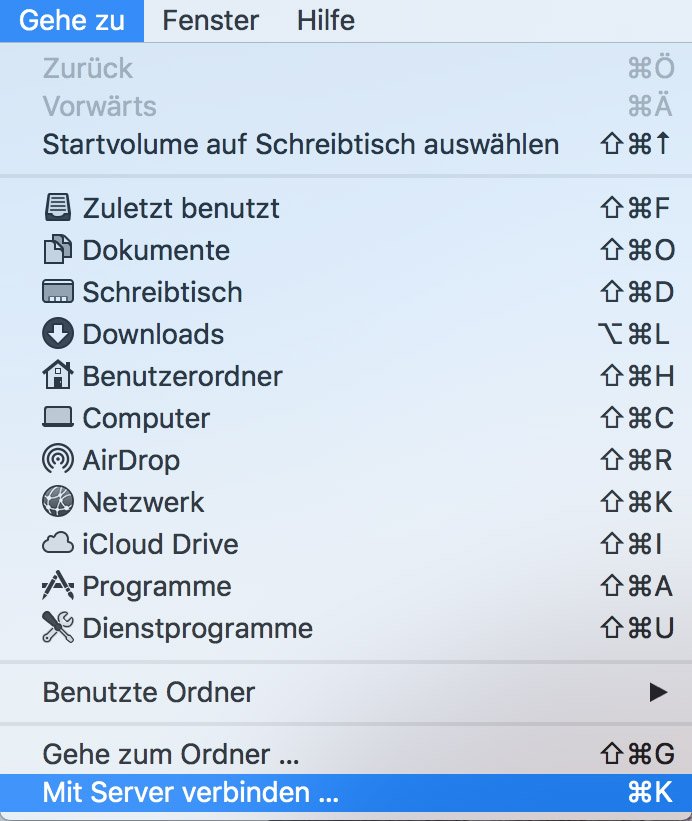Click the Benutzerordner house icon
The image size is (692, 821).
click(57, 376)
